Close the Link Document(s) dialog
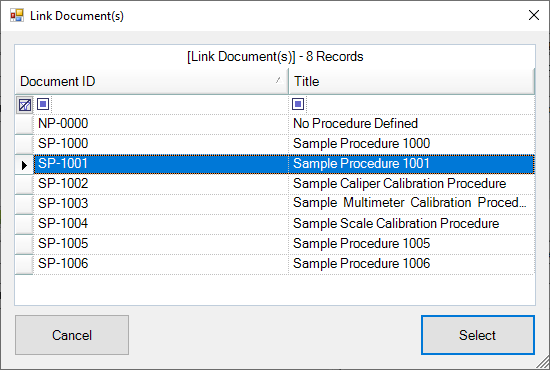The width and height of the screenshot is (550, 370). (534, 15)
